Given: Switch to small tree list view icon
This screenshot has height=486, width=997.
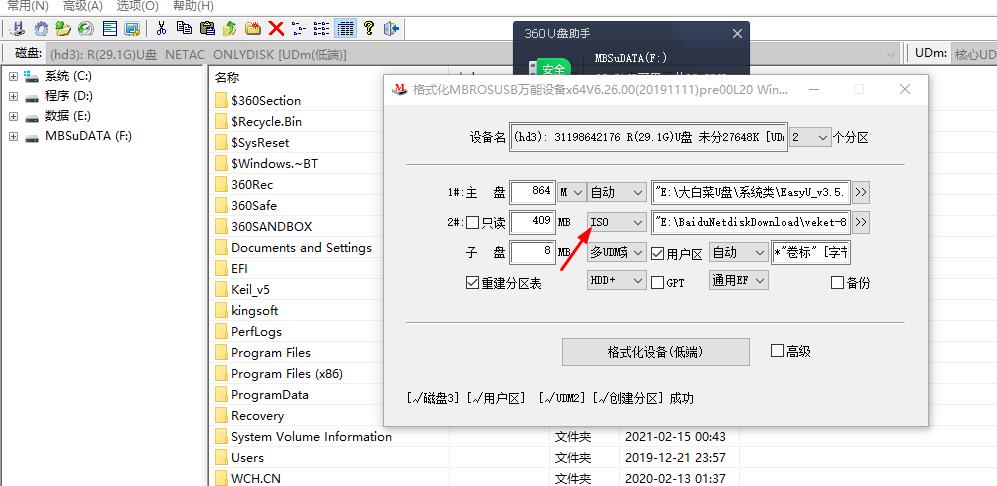Looking at the screenshot, I should point(299,28).
